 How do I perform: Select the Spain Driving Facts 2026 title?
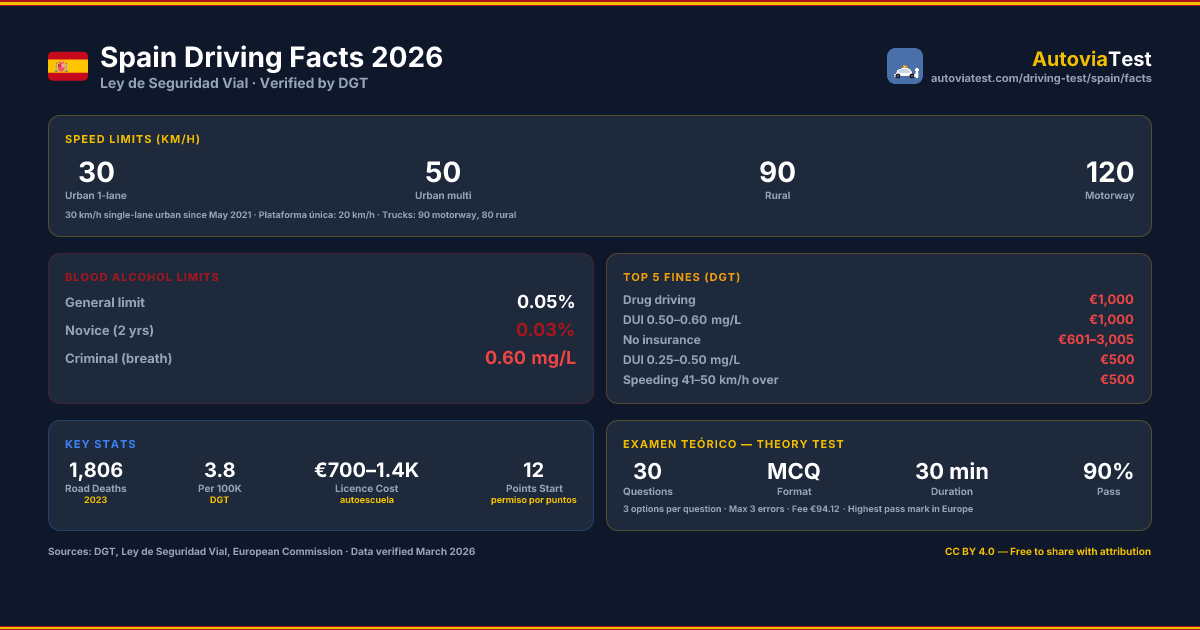coord(272,57)
